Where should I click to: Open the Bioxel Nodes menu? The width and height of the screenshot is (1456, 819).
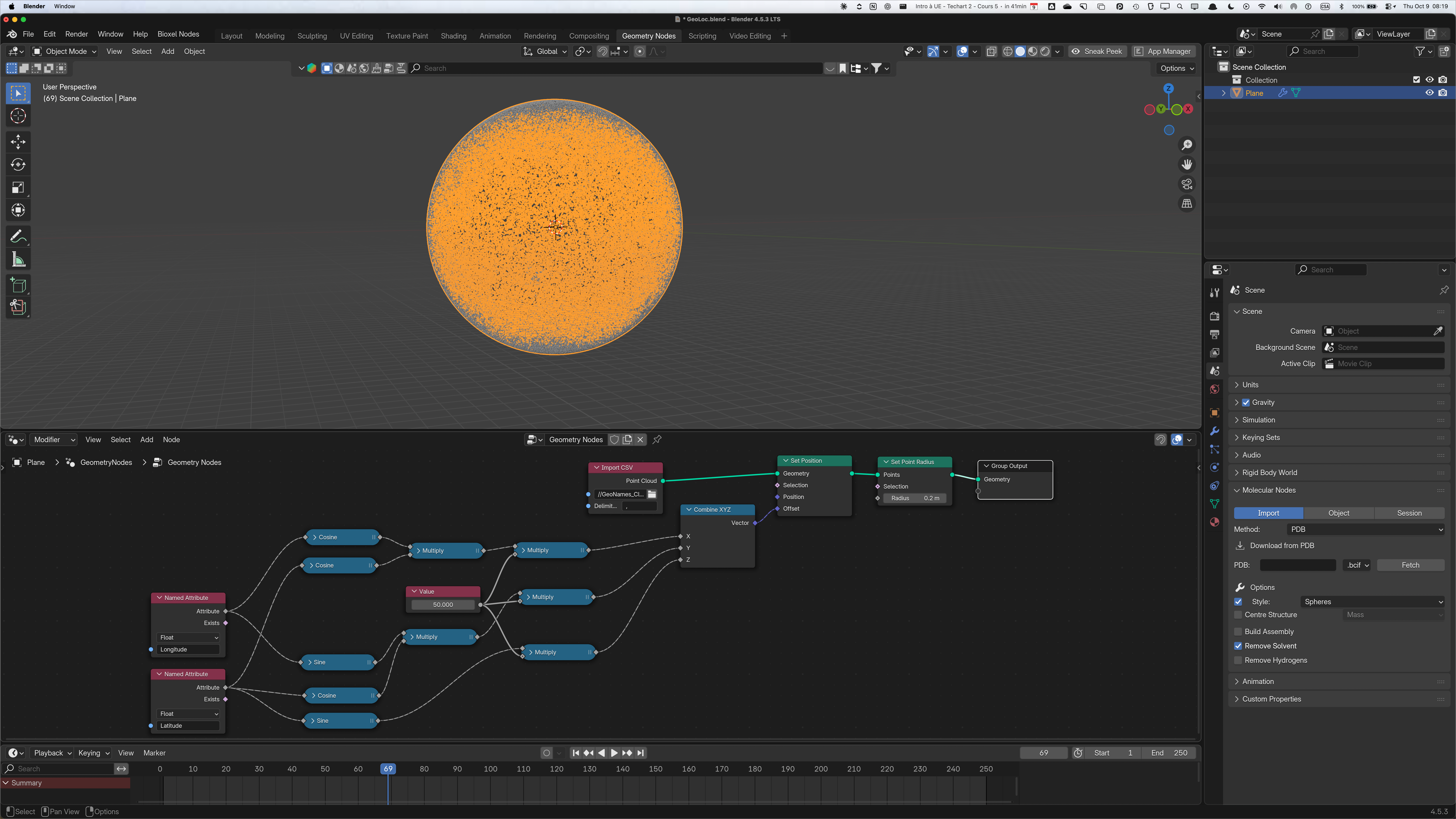pos(178,34)
